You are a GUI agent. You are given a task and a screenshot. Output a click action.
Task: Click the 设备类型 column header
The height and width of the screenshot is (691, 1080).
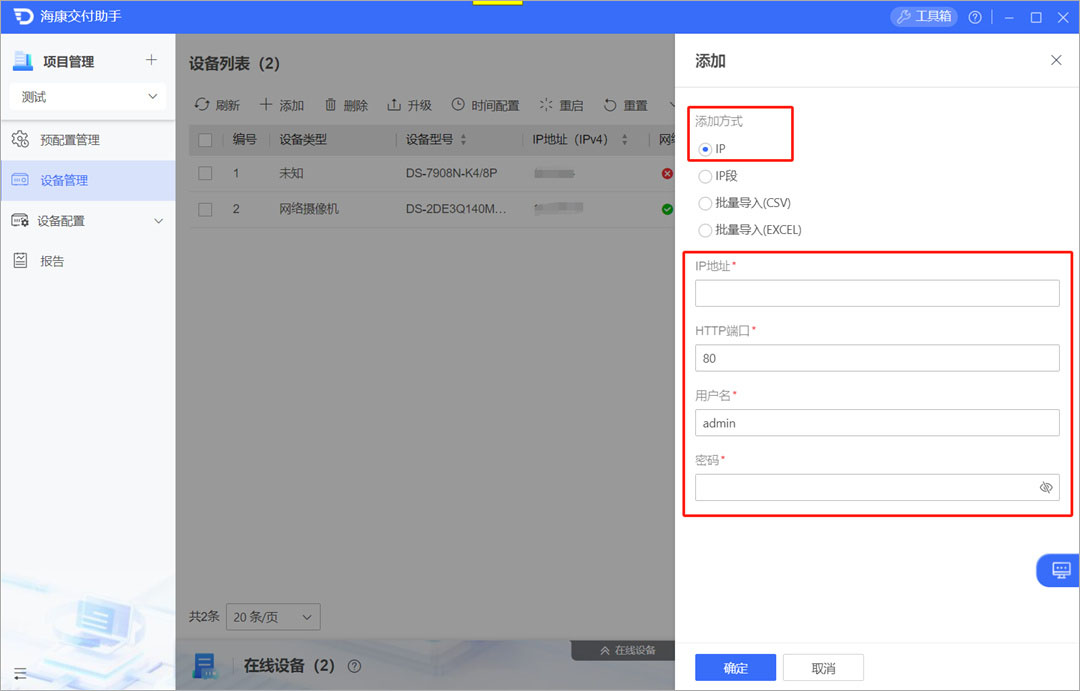coord(303,140)
